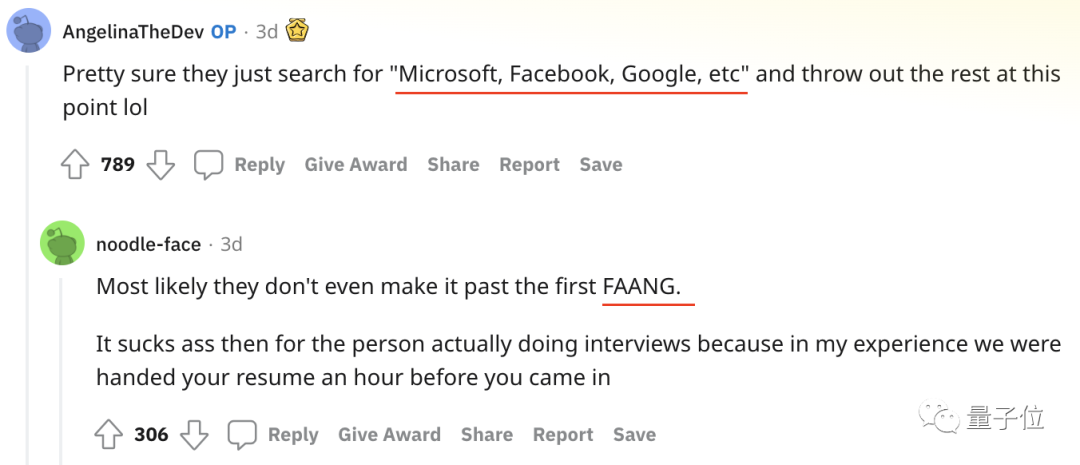Click noodle-face's green avatar icon

click(62, 243)
